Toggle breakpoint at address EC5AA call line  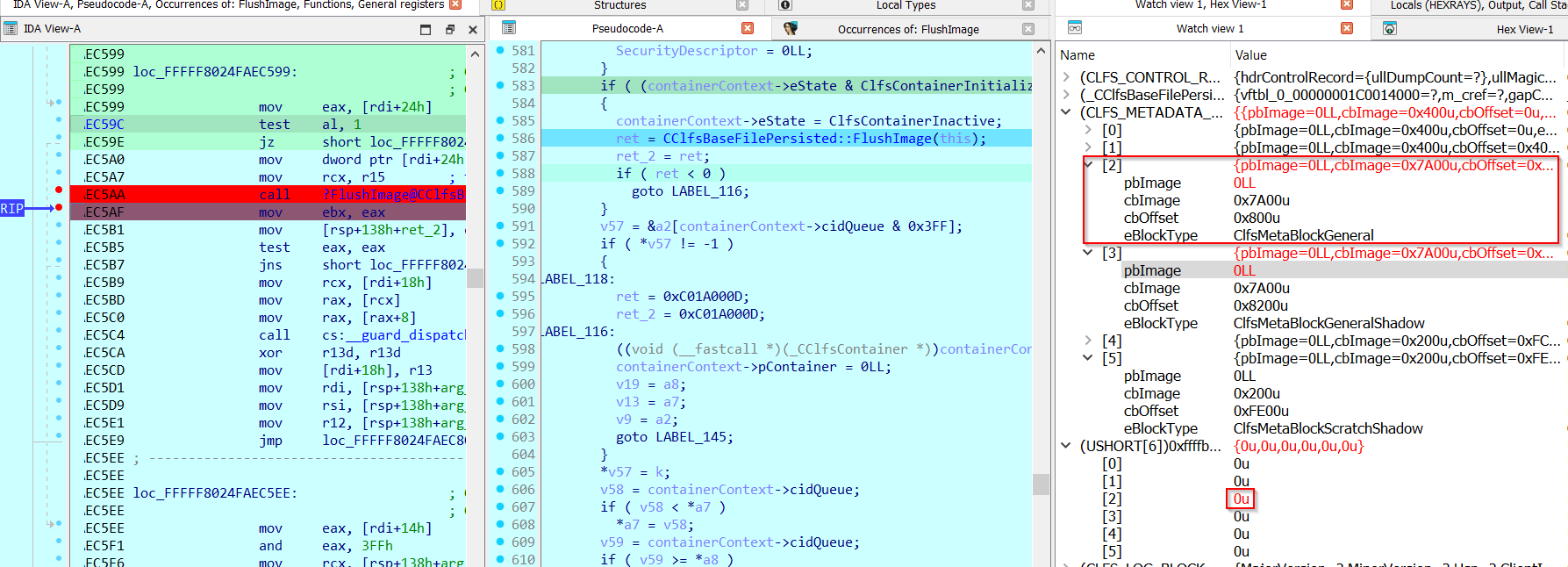(59, 190)
